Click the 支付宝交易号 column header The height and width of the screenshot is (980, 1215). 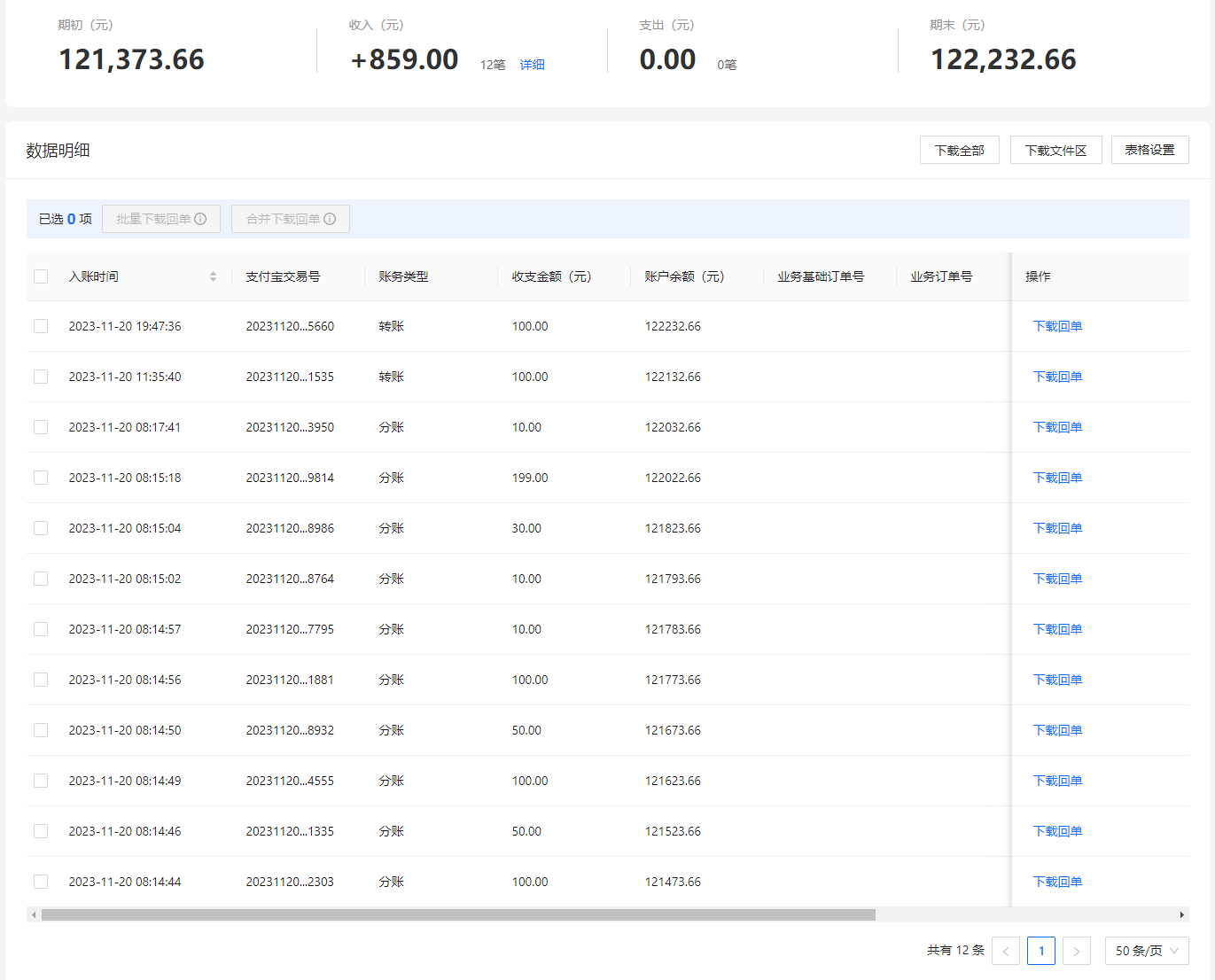pos(284,276)
